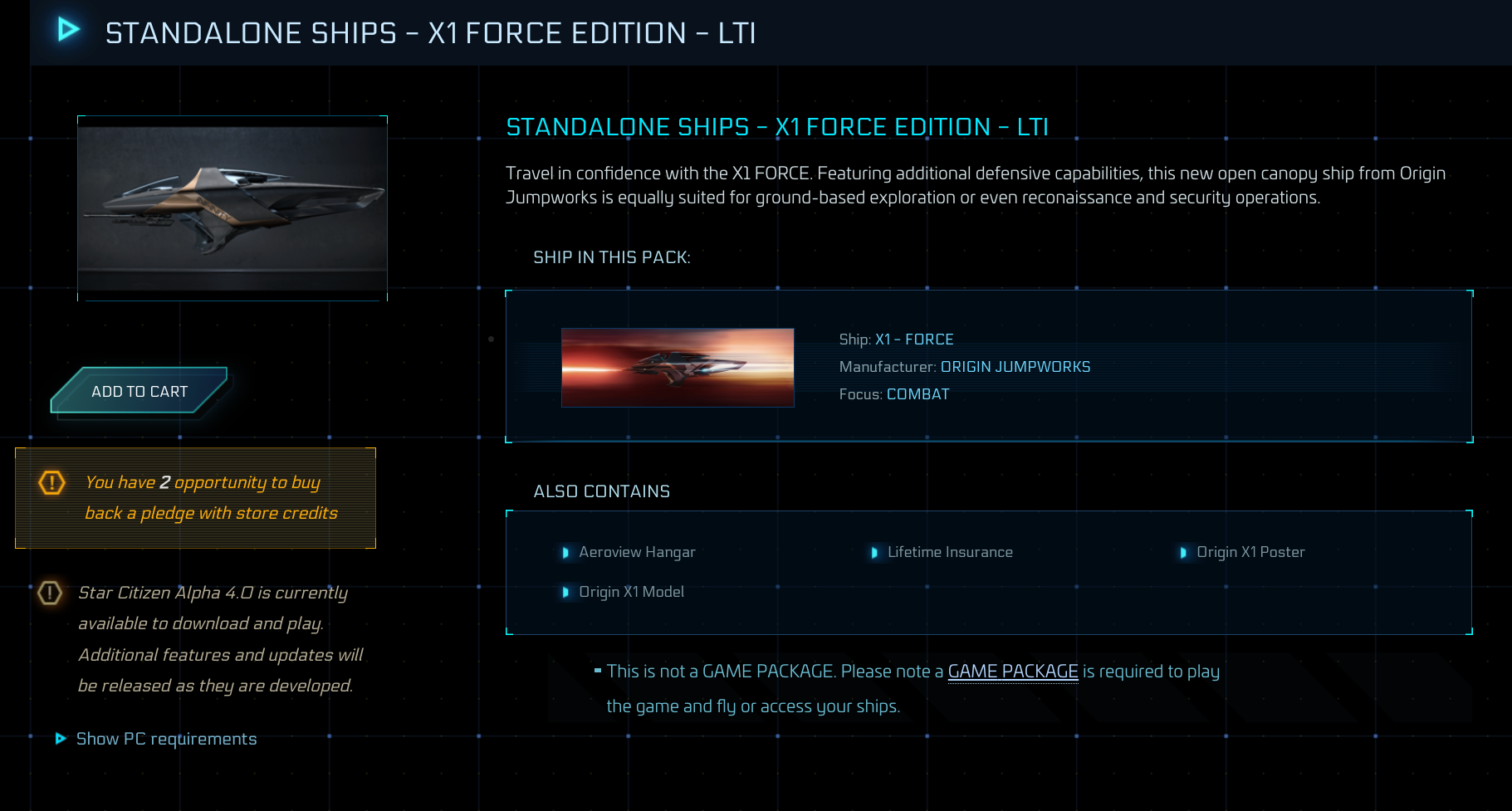
Task: Select the COMBAT focus link
Action: coord(917,394)
